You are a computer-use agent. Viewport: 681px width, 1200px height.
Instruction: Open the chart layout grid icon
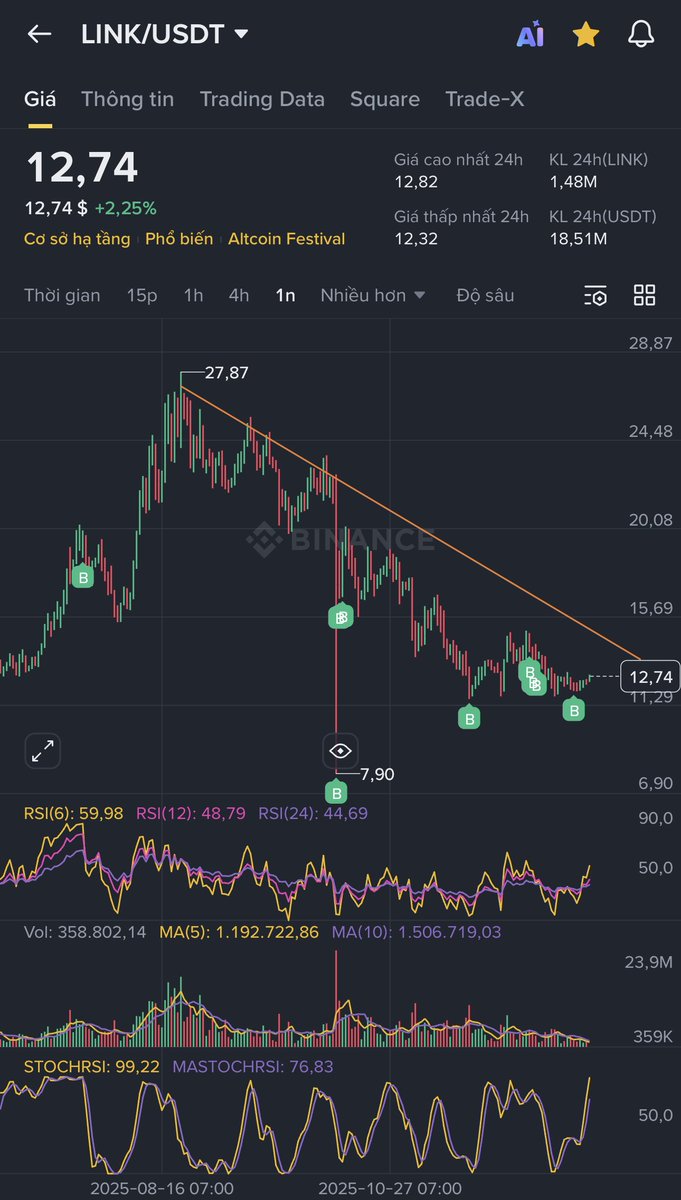tap(645, 295)
